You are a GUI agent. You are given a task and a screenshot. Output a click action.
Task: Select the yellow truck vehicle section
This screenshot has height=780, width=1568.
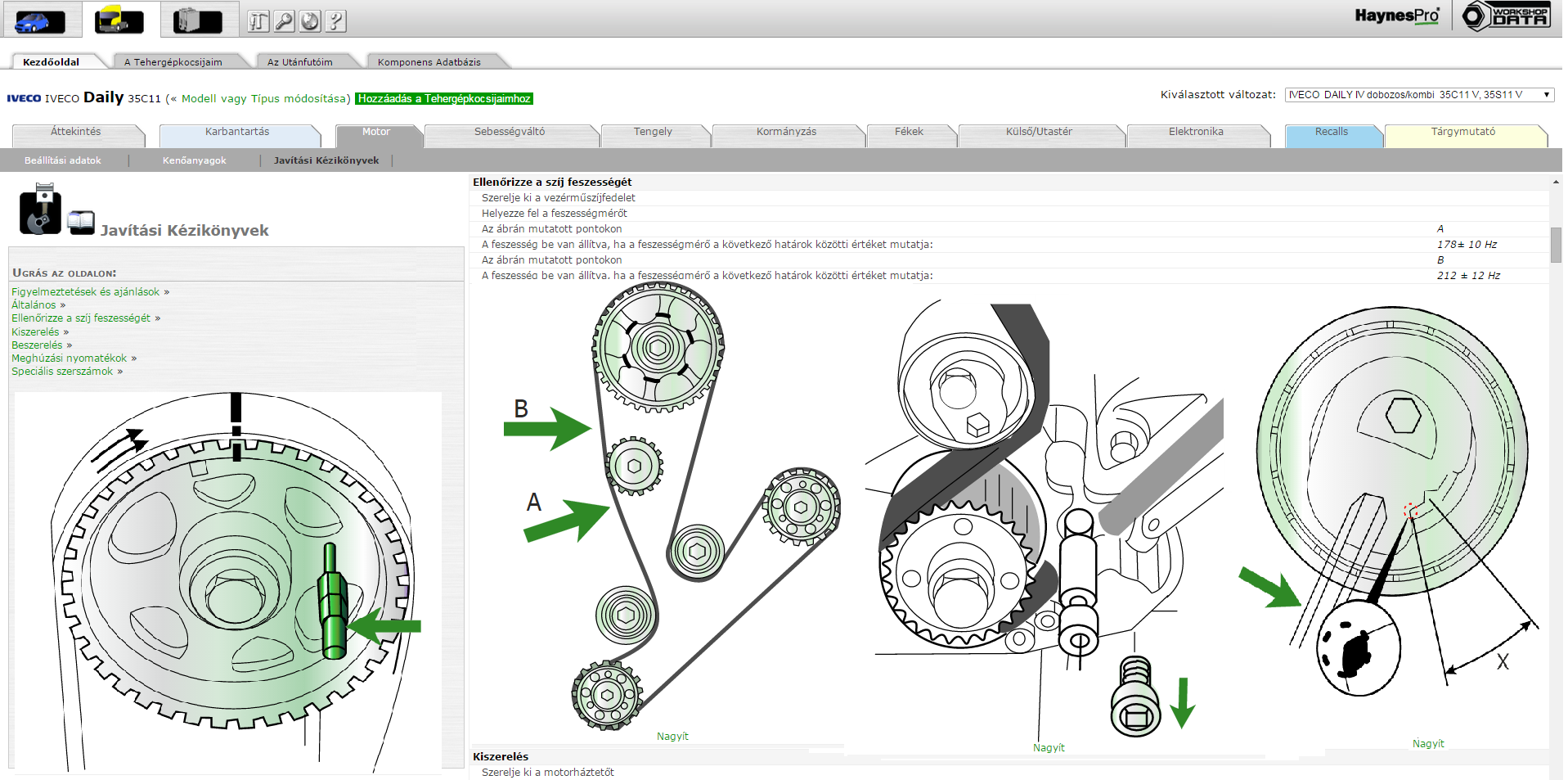[x=119, y=20]
